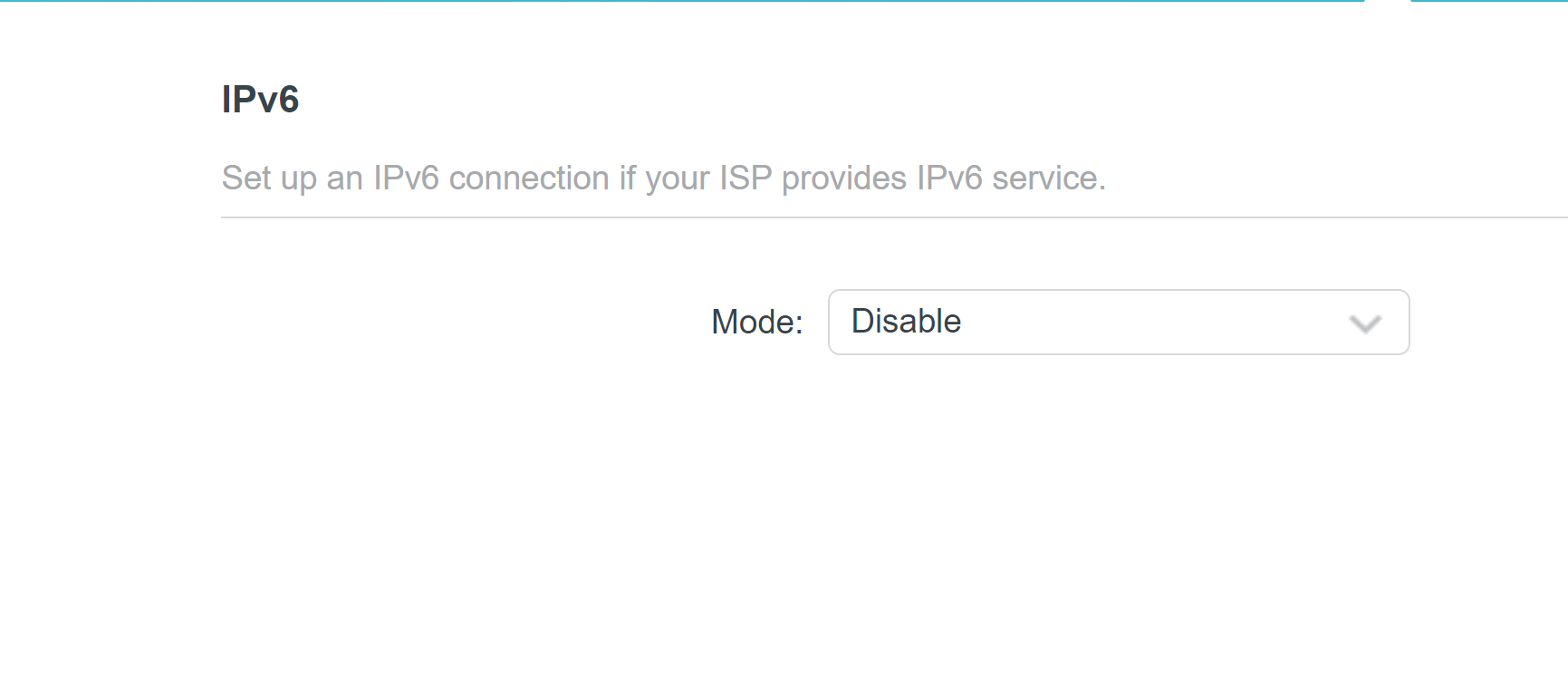
Task: Click the IPv6 section heading
Action: [260, 100]
